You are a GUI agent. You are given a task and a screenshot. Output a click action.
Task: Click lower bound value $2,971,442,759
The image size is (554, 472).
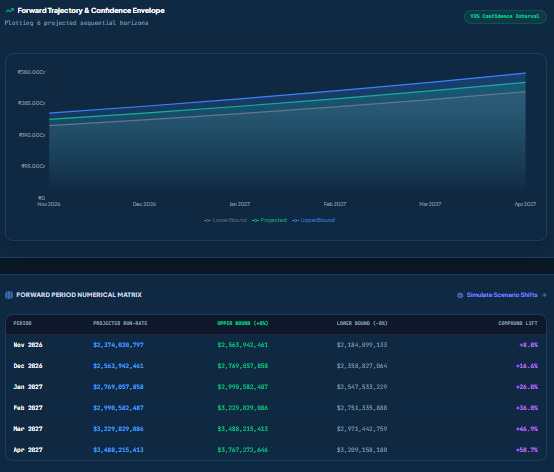(x=362, y=429)
